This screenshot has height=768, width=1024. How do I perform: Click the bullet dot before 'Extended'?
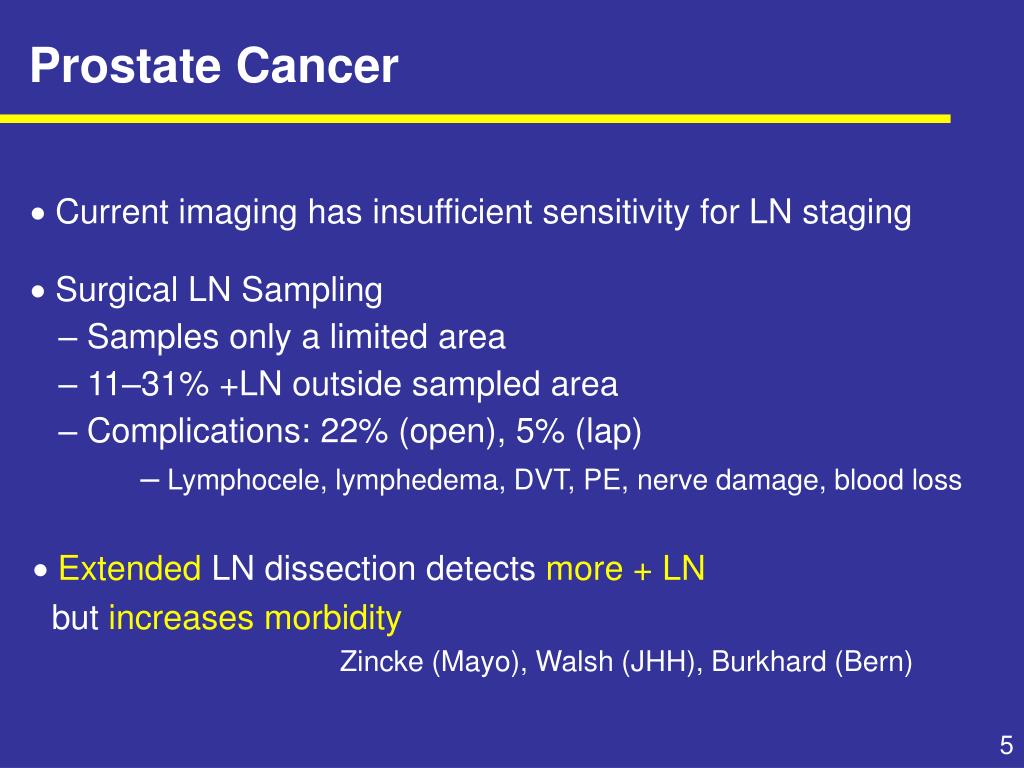pyautogui.click(x=41, y=571)
